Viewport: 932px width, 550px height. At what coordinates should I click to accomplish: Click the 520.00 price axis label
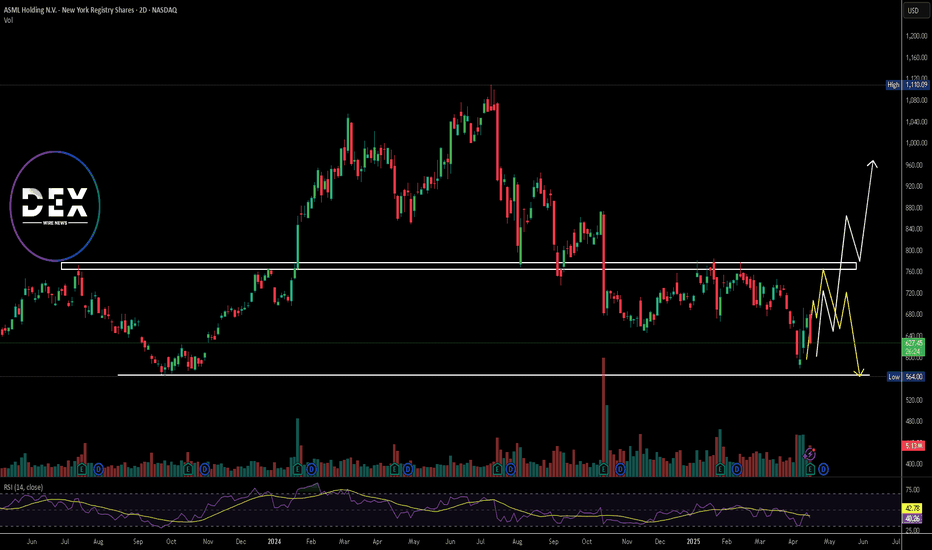pyautogui.click(x=914, y=400)
